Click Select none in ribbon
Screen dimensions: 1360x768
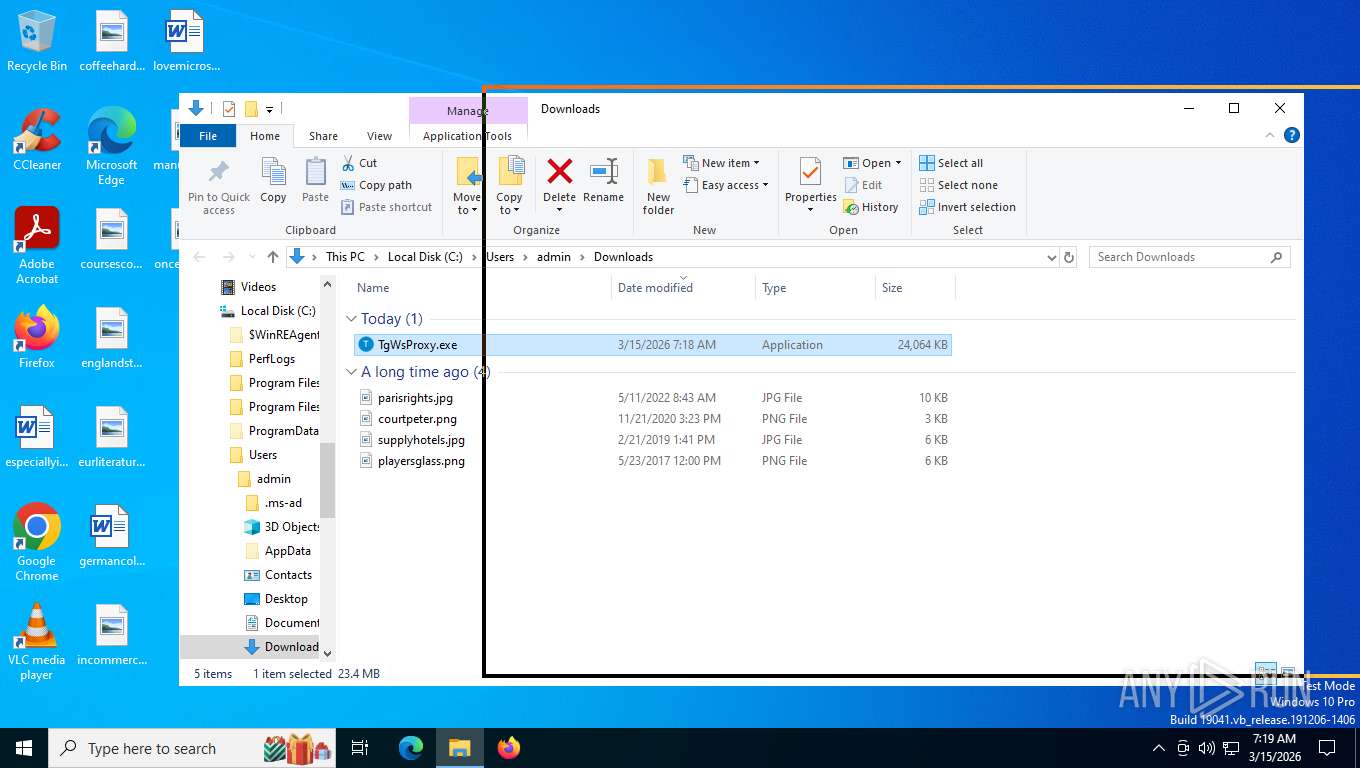pos(958,185)
